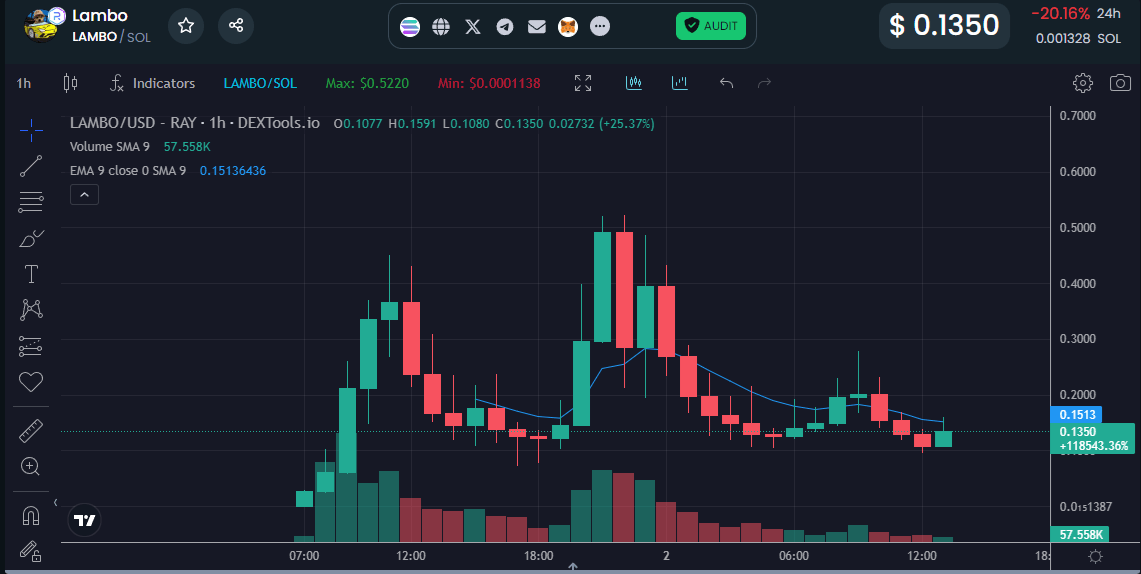Click the EMA 9 close 0 SMA 9 legend
This screenshot has width=1141, height=574.
point(127,171)
